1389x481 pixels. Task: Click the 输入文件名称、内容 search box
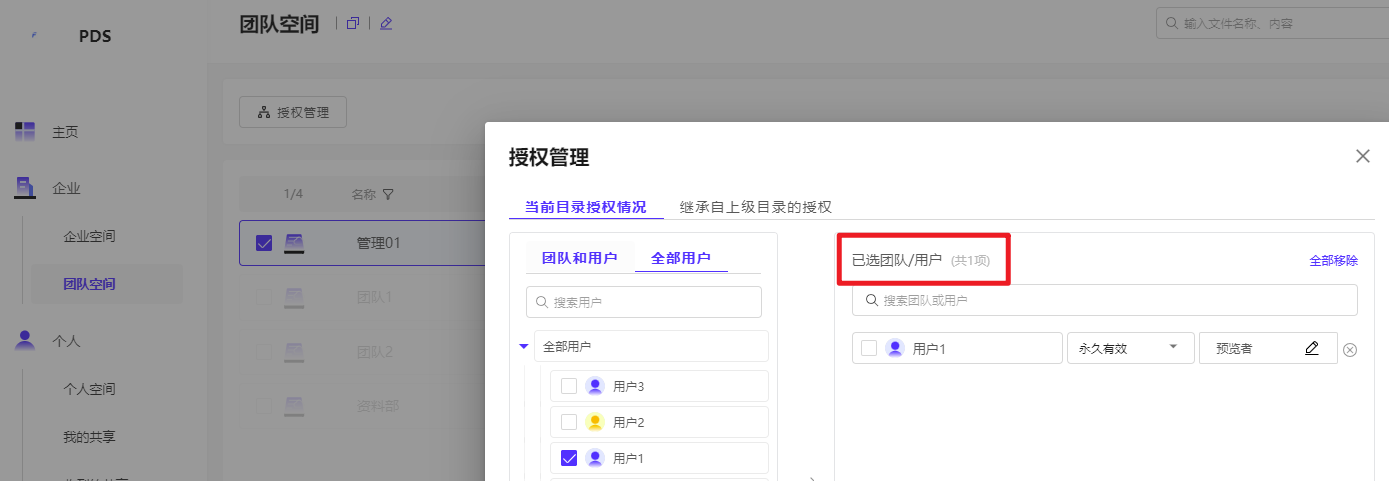click(x=1272, y=22)
